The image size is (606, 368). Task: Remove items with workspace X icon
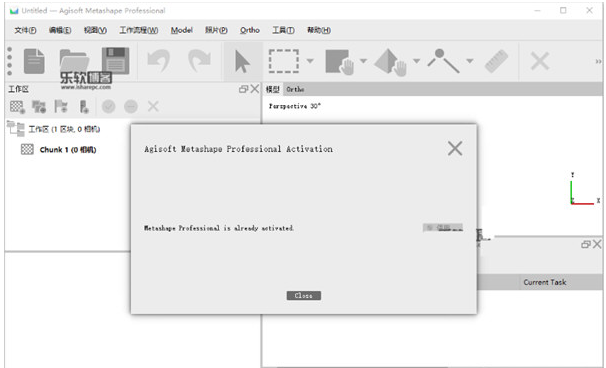153,106
